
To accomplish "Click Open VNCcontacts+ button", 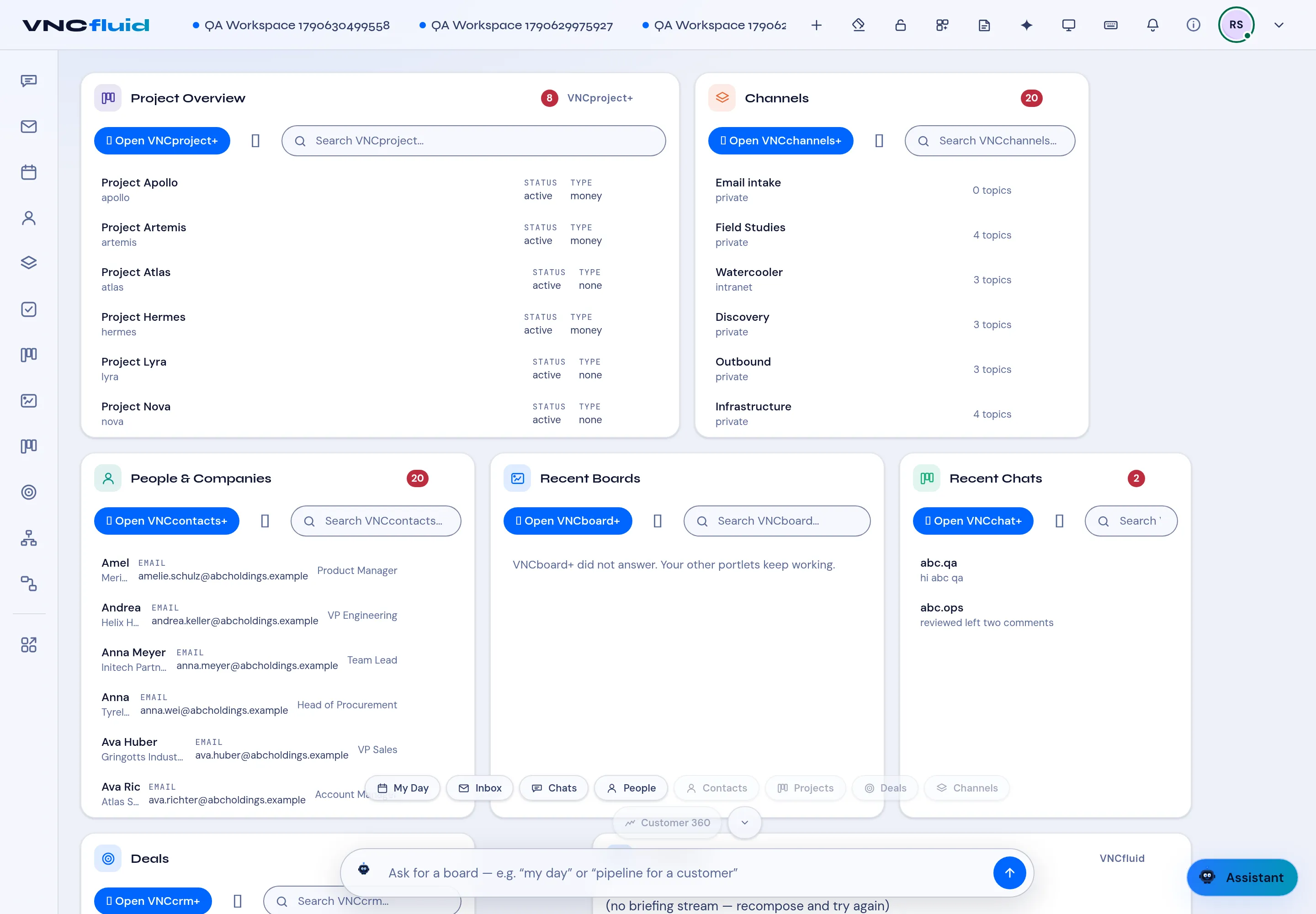I will coord(167,521).
